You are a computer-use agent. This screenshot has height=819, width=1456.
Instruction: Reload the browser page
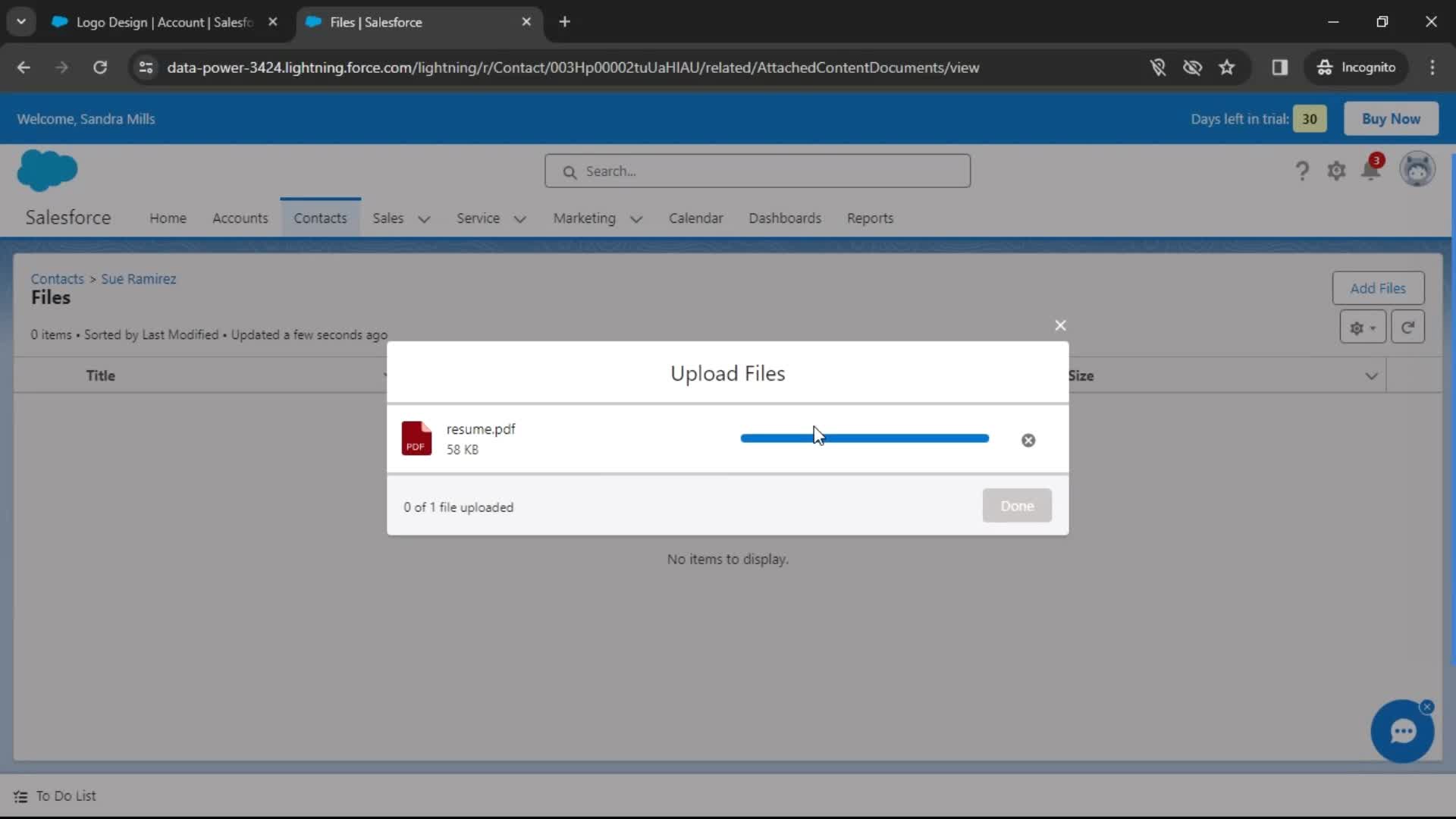coord(100,67)
